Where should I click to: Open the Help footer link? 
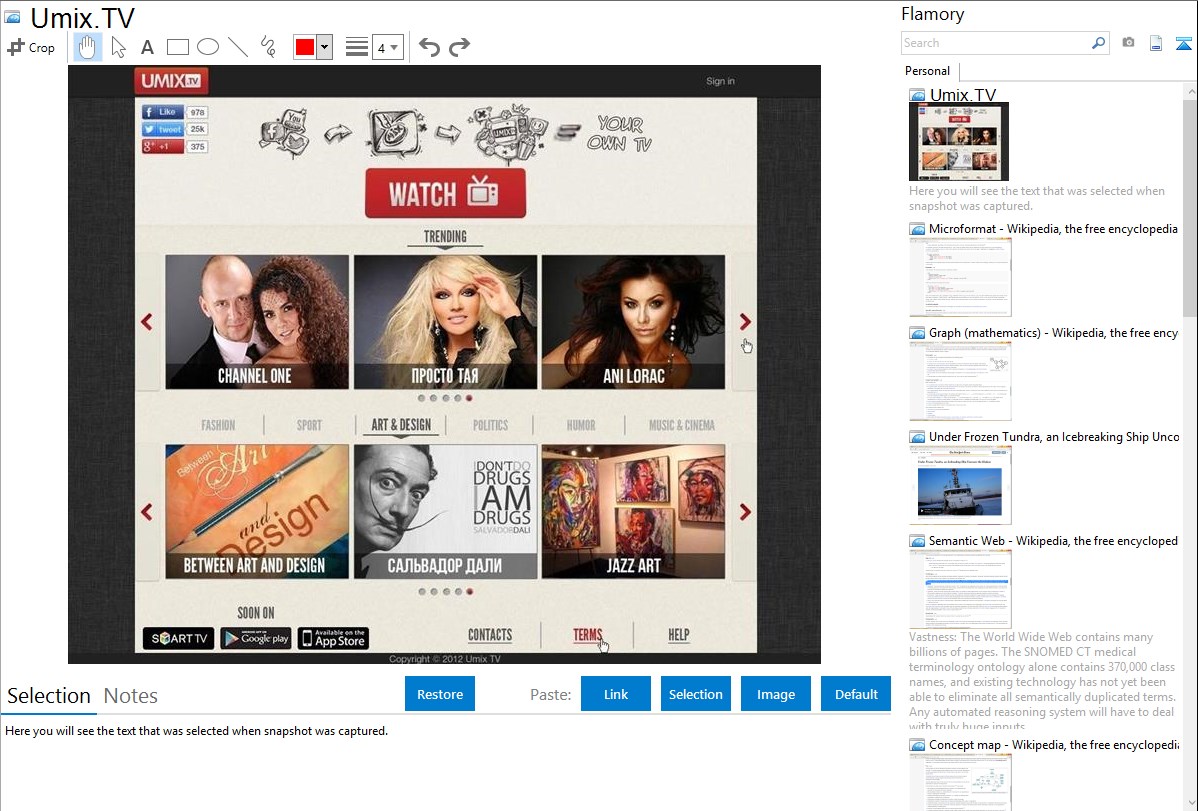(x=678, y=635)
